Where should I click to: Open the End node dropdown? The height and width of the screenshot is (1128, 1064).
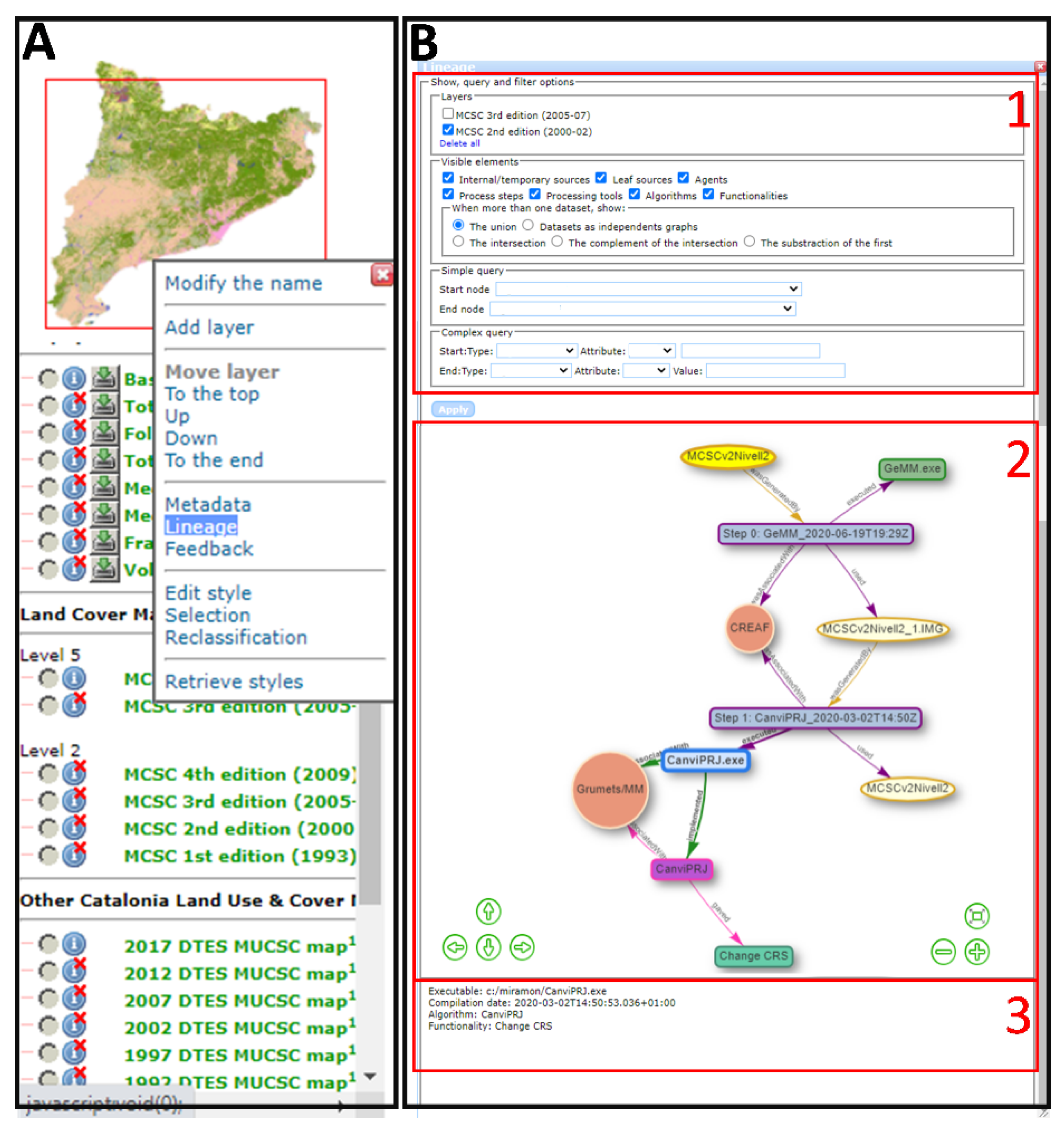642,309
